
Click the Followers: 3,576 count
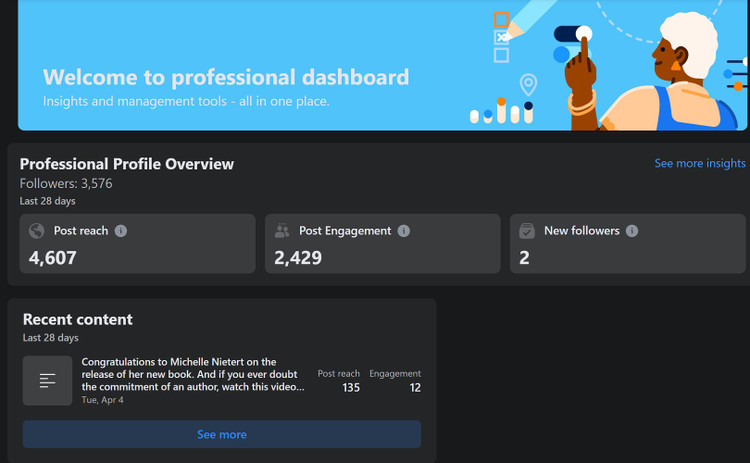[x=66, y=184]
